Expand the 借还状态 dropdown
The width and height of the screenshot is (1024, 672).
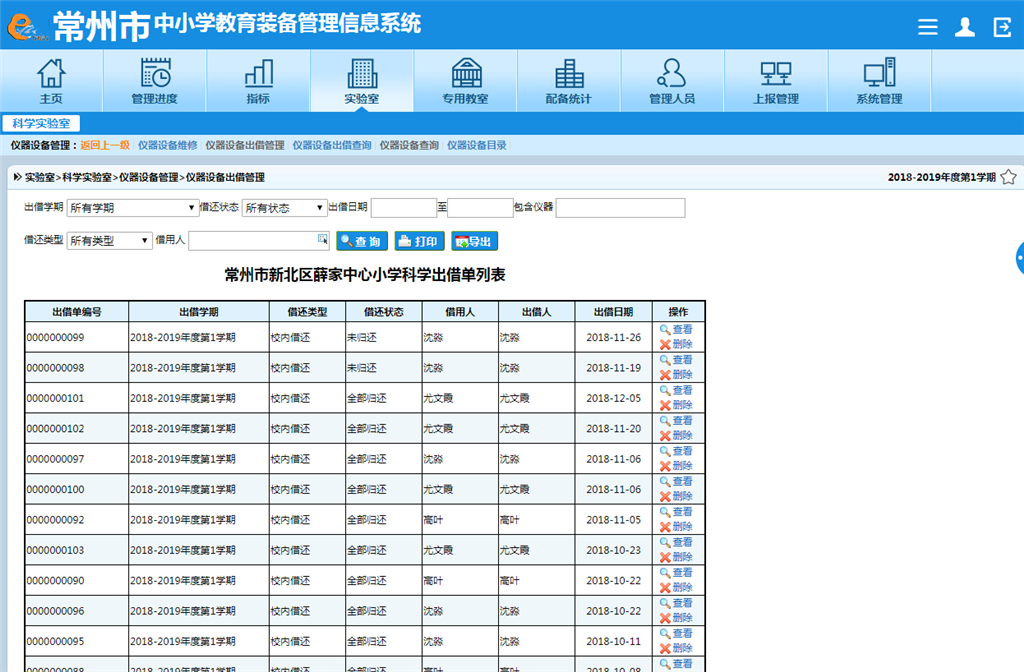(284, 208)
